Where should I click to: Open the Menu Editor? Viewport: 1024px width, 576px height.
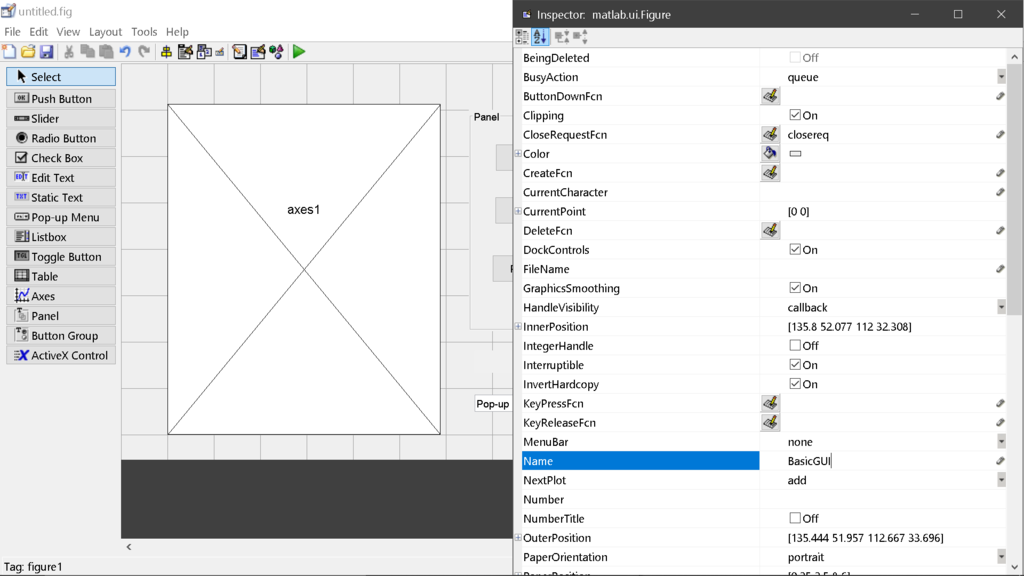(184, 53)
